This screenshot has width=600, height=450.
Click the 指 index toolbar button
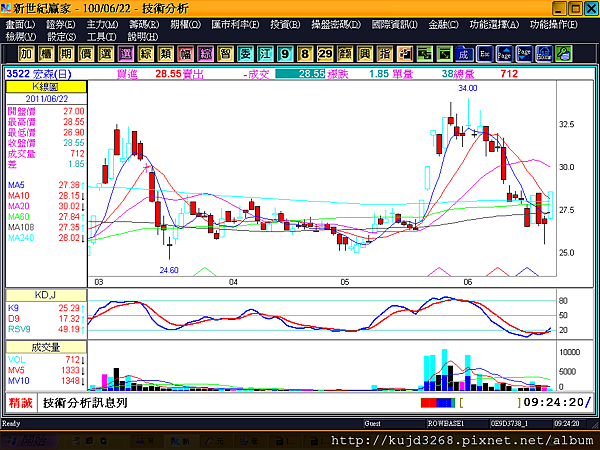tap(385, 54)
